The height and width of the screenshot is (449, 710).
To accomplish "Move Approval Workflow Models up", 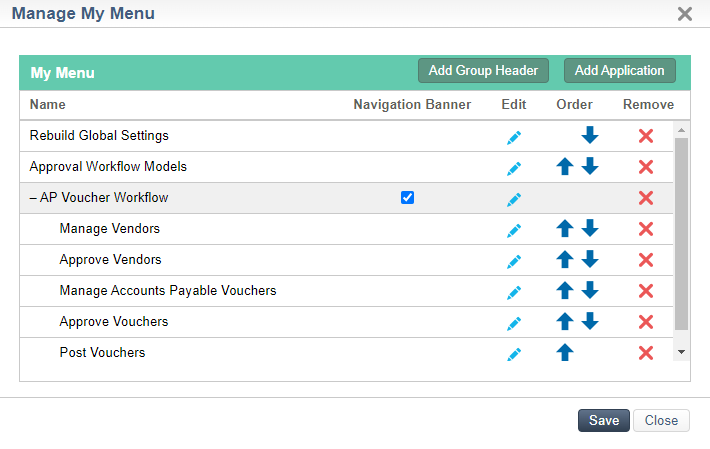I will [x=565, y=166].
